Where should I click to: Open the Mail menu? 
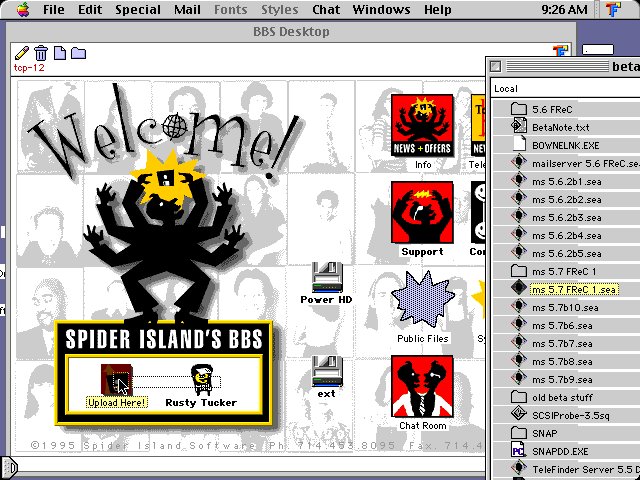point(187,9)
